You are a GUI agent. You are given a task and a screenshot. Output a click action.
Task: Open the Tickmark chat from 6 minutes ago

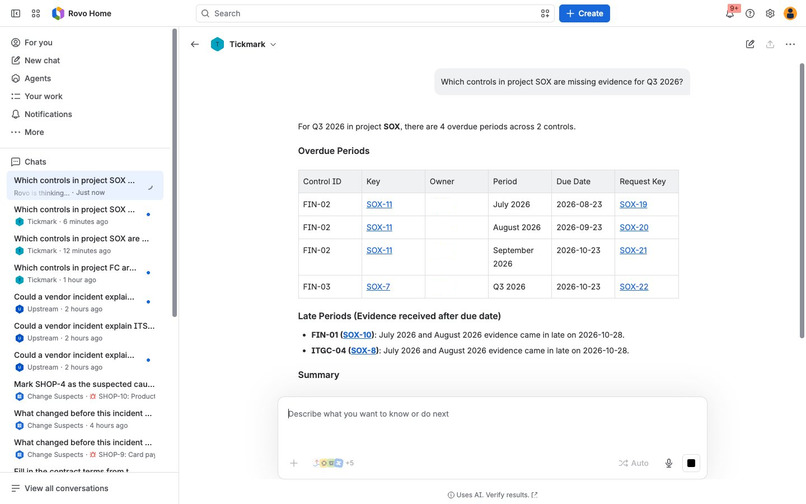(x=85, y=215)
